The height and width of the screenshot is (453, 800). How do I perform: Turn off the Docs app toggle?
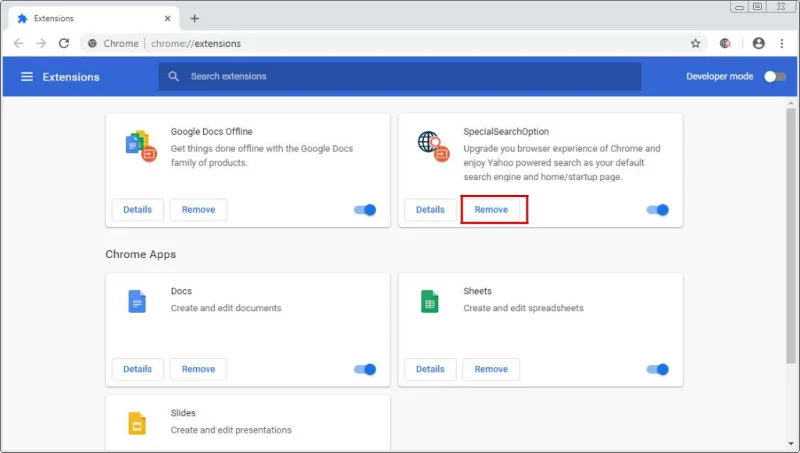tap(365, 369)
